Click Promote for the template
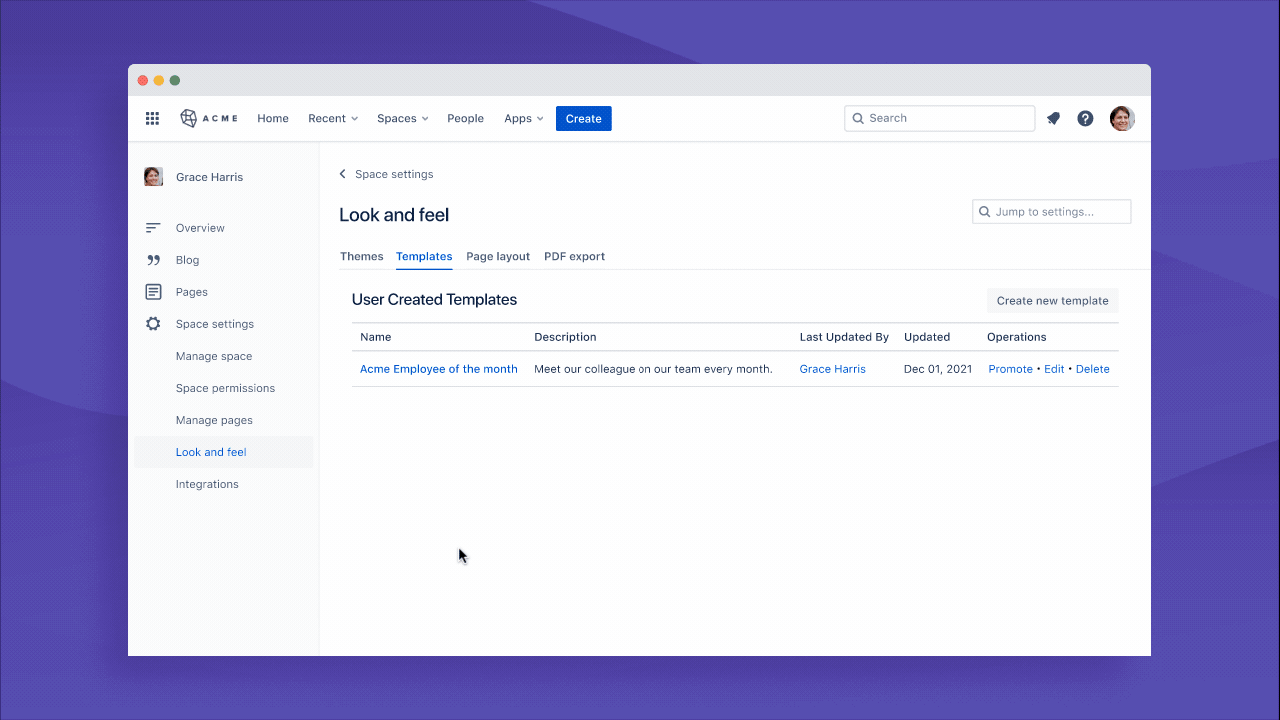Image resolution: width=1280 pixels, height=720 pixels. (1010, 369)
